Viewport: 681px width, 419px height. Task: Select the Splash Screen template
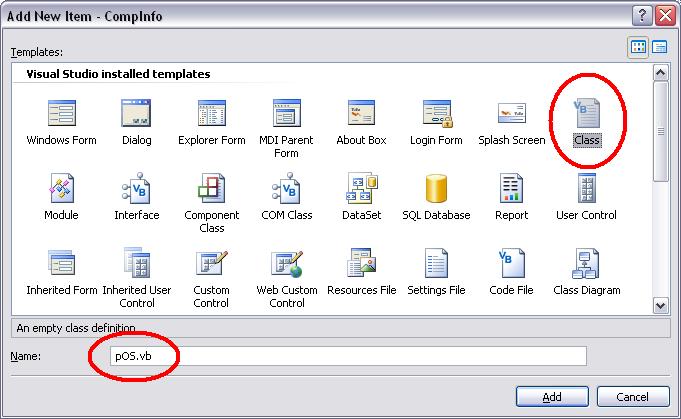512,122
